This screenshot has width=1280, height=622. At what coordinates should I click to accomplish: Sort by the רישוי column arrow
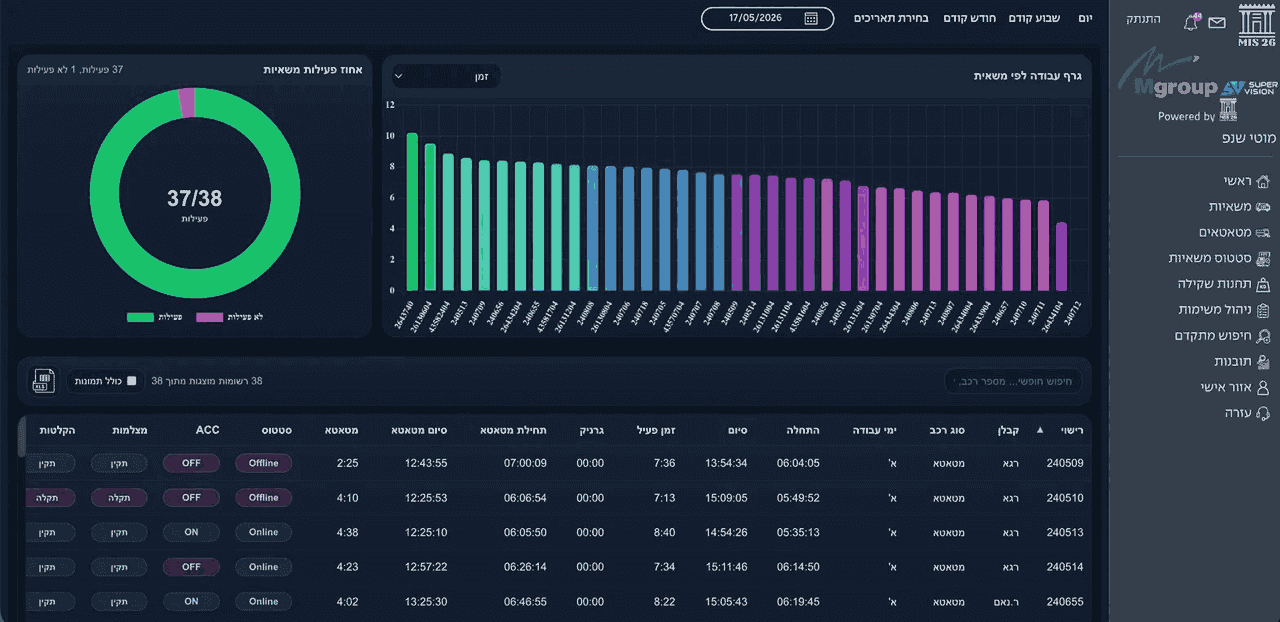coord(1040,430)
